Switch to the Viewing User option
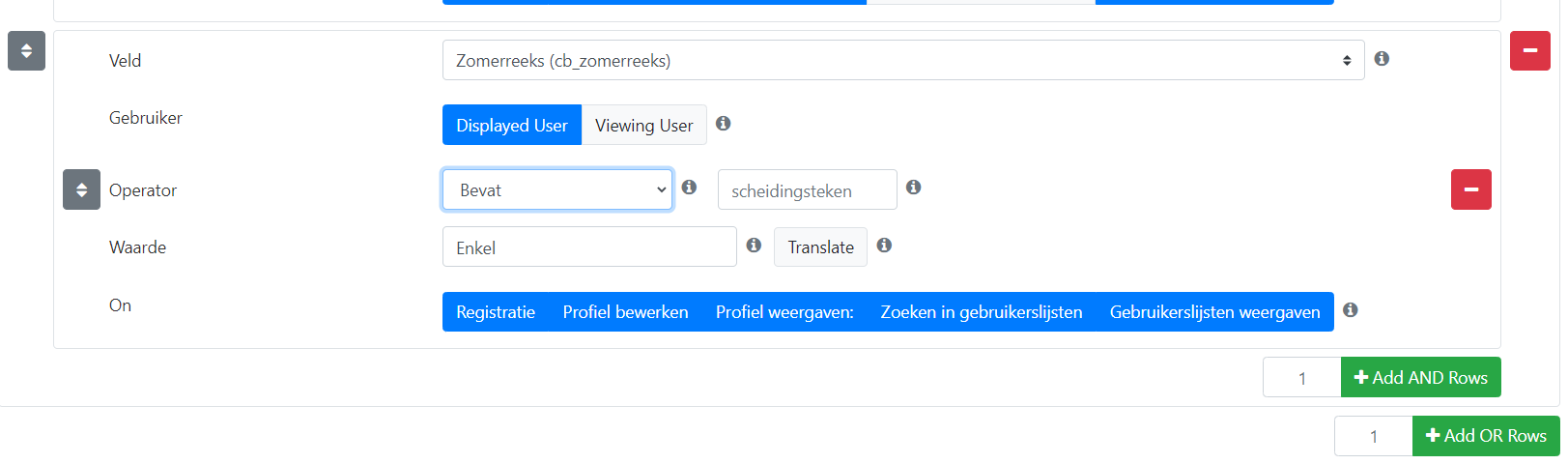The width and height of the screenshot is (1568, 464). pyautogui.click(x=644, y=125)
